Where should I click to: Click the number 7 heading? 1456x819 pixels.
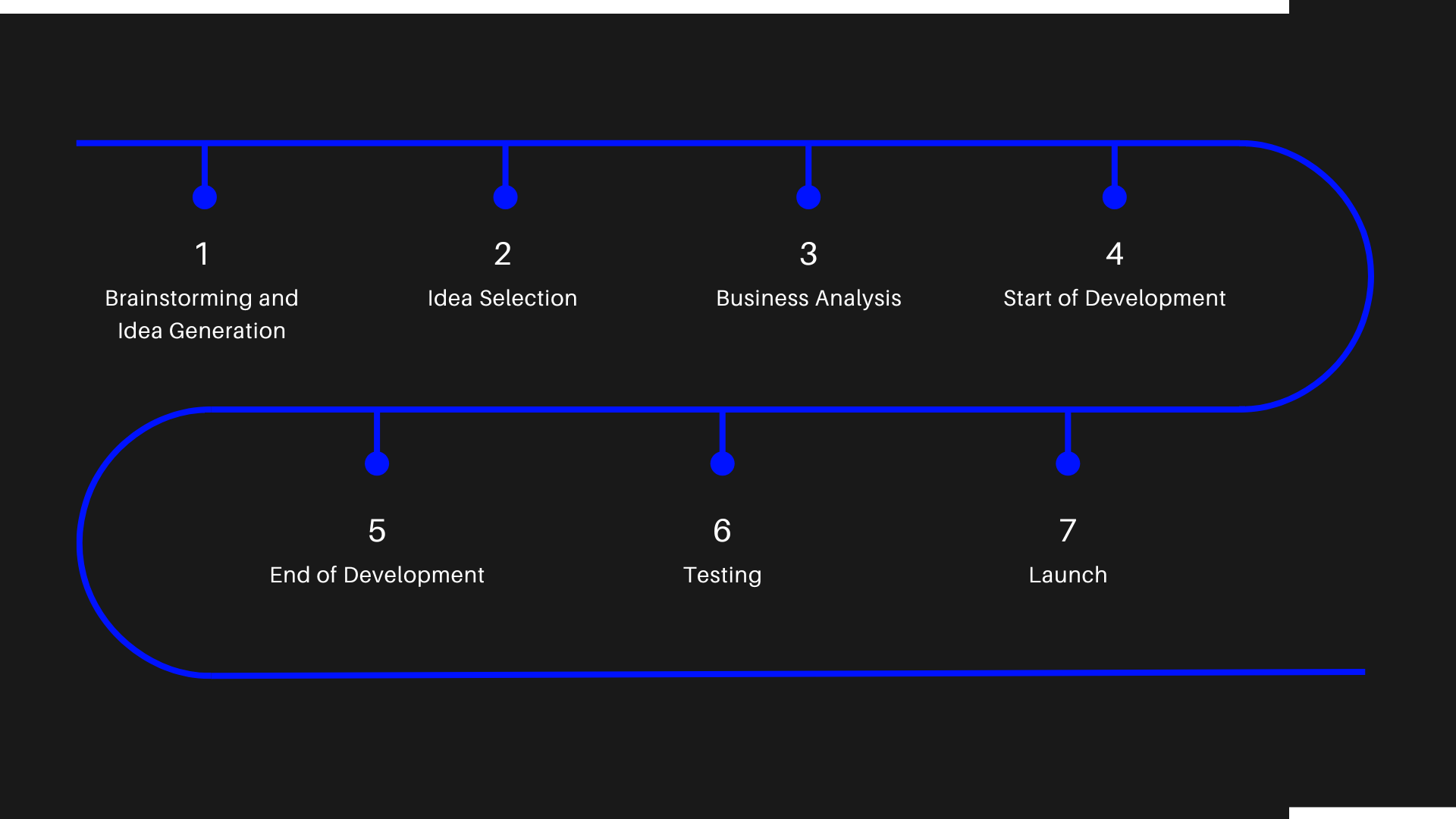point(1068,531)
